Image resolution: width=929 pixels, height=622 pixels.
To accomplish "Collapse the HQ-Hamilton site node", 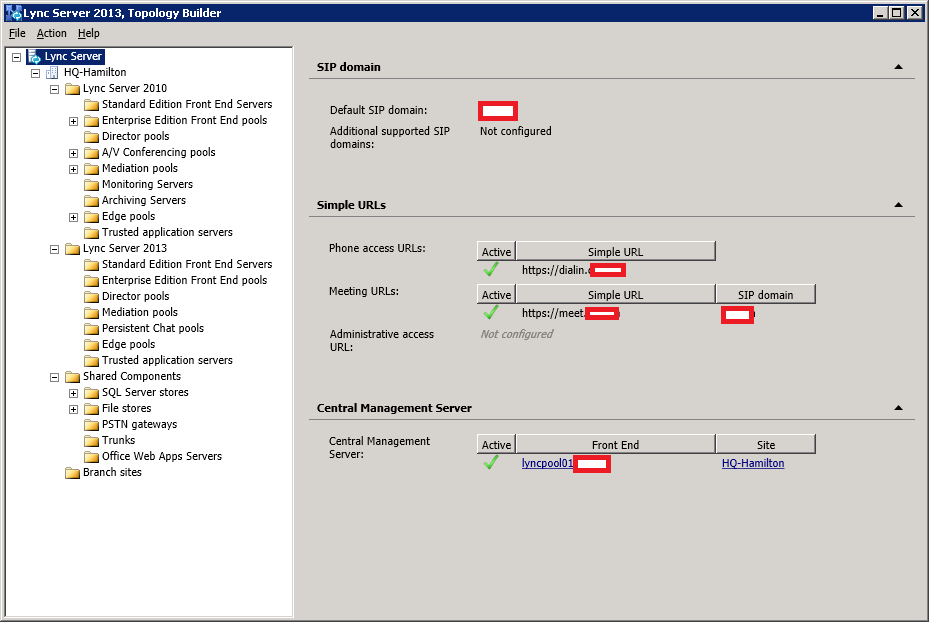I will tap(36, 73).
